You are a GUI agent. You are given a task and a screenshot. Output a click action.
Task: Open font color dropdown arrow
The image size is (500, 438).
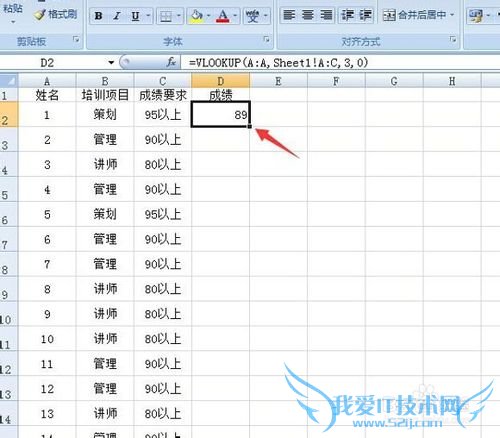[x=235, y=16]
